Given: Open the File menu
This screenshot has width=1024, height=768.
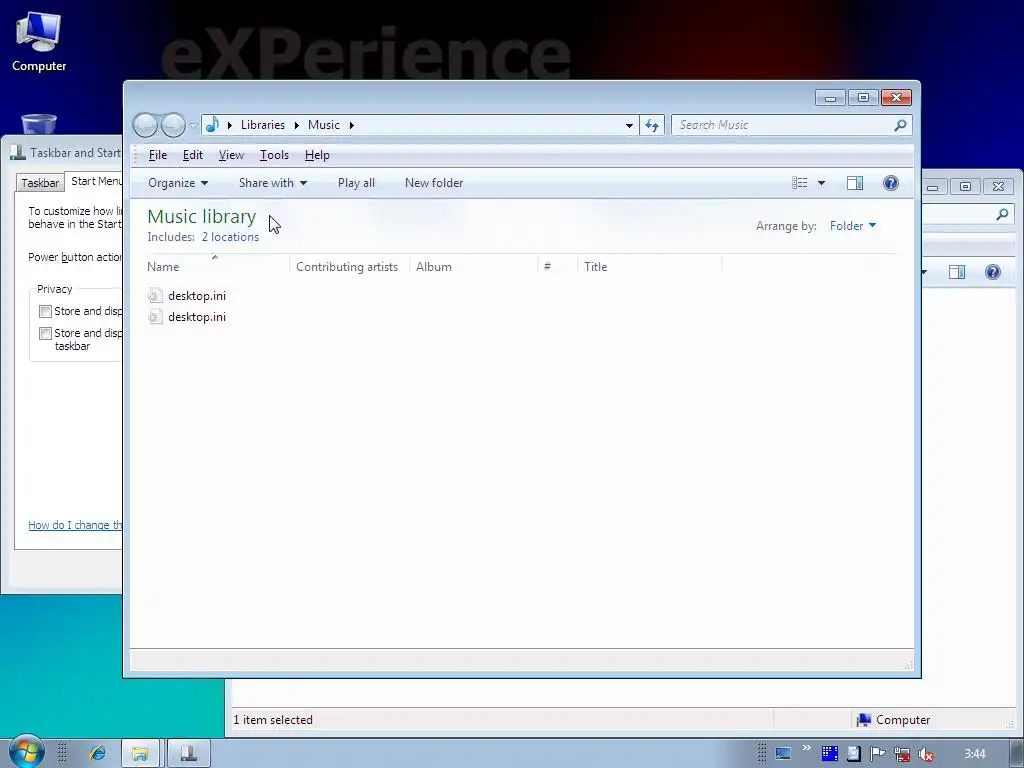Looking at the screenshot, I should click(158, 155).
